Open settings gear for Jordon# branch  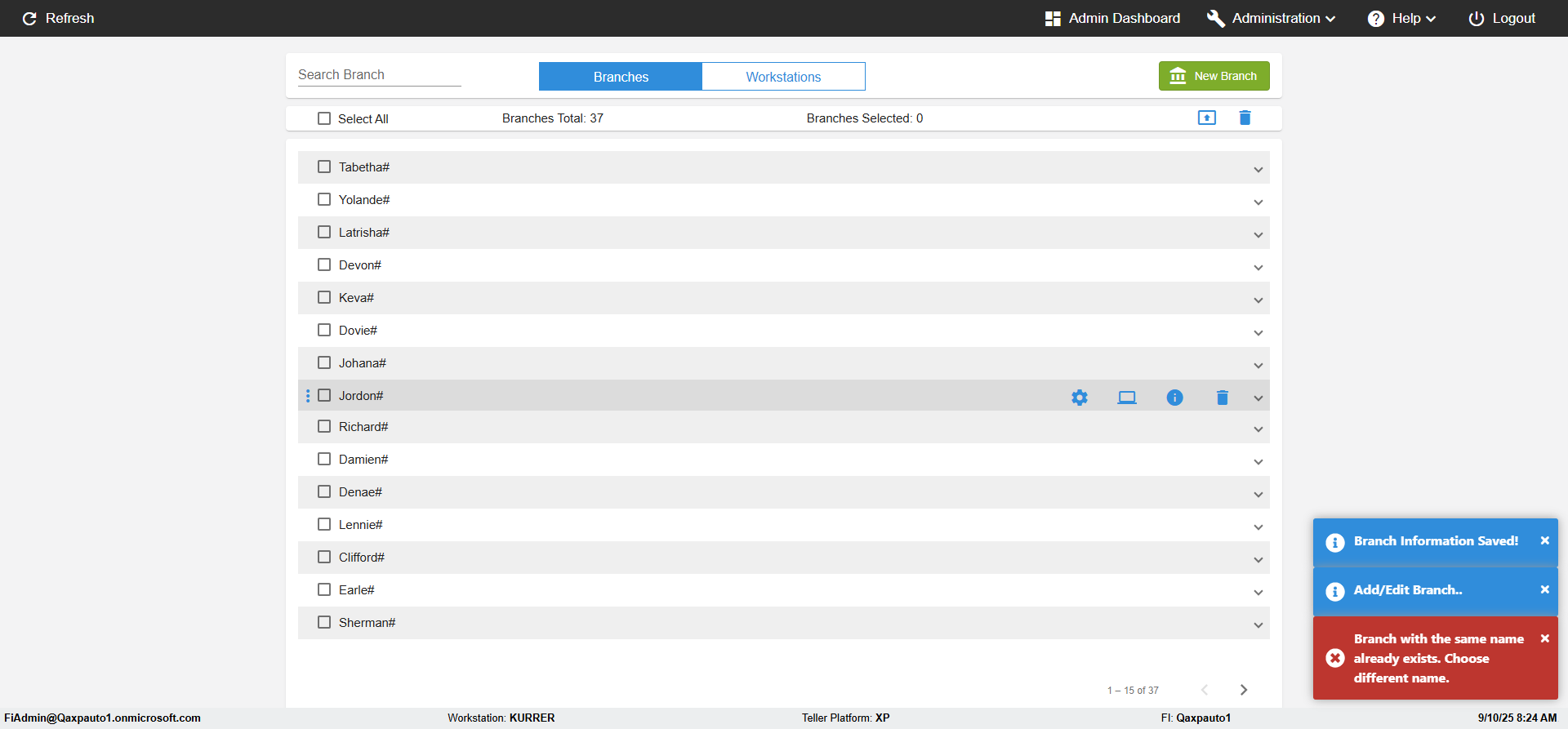[x=1080, y=398]
